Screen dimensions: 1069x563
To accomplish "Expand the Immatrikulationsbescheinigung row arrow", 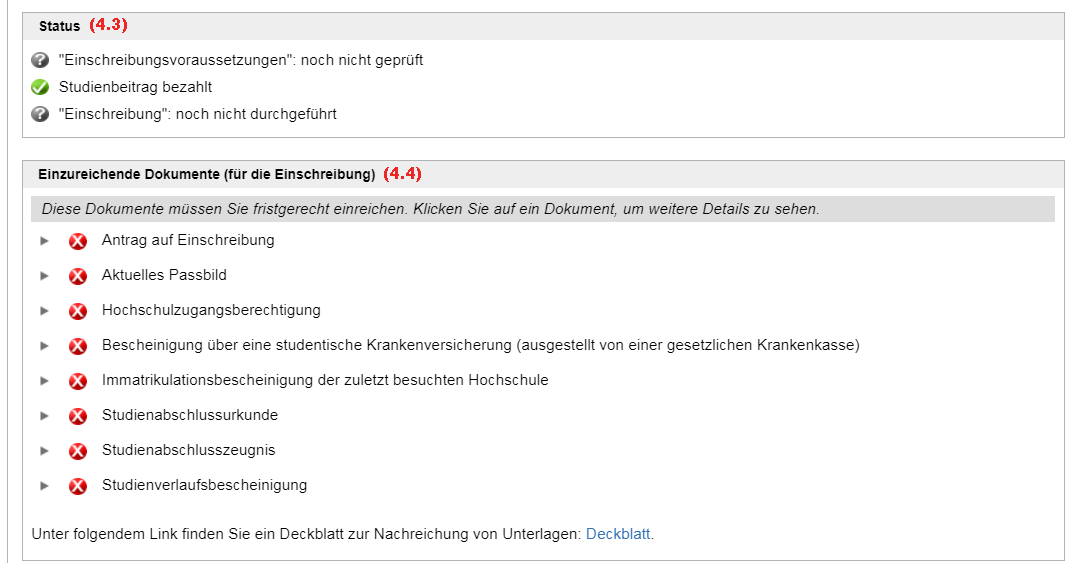I will point(44,380).
